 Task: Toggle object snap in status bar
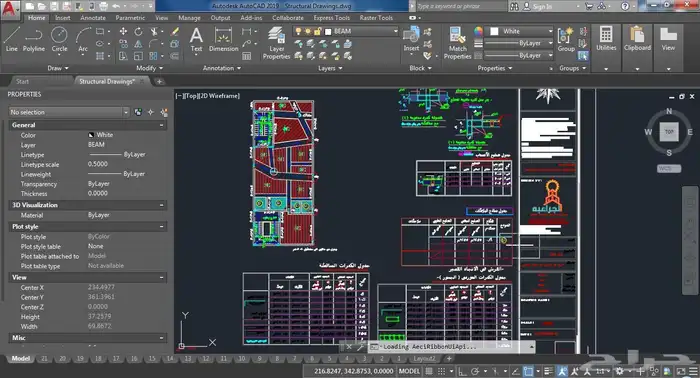(x=528, y=371)
